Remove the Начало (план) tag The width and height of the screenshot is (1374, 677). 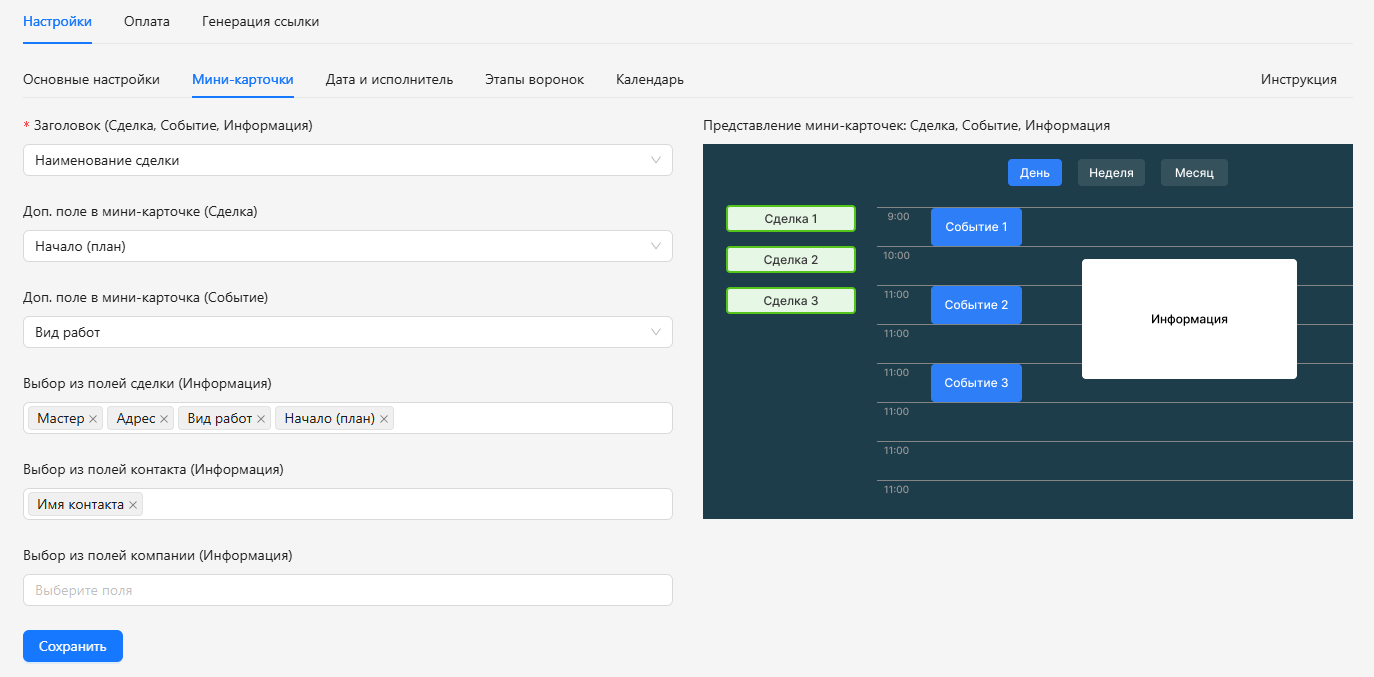(x=384, y=419)
